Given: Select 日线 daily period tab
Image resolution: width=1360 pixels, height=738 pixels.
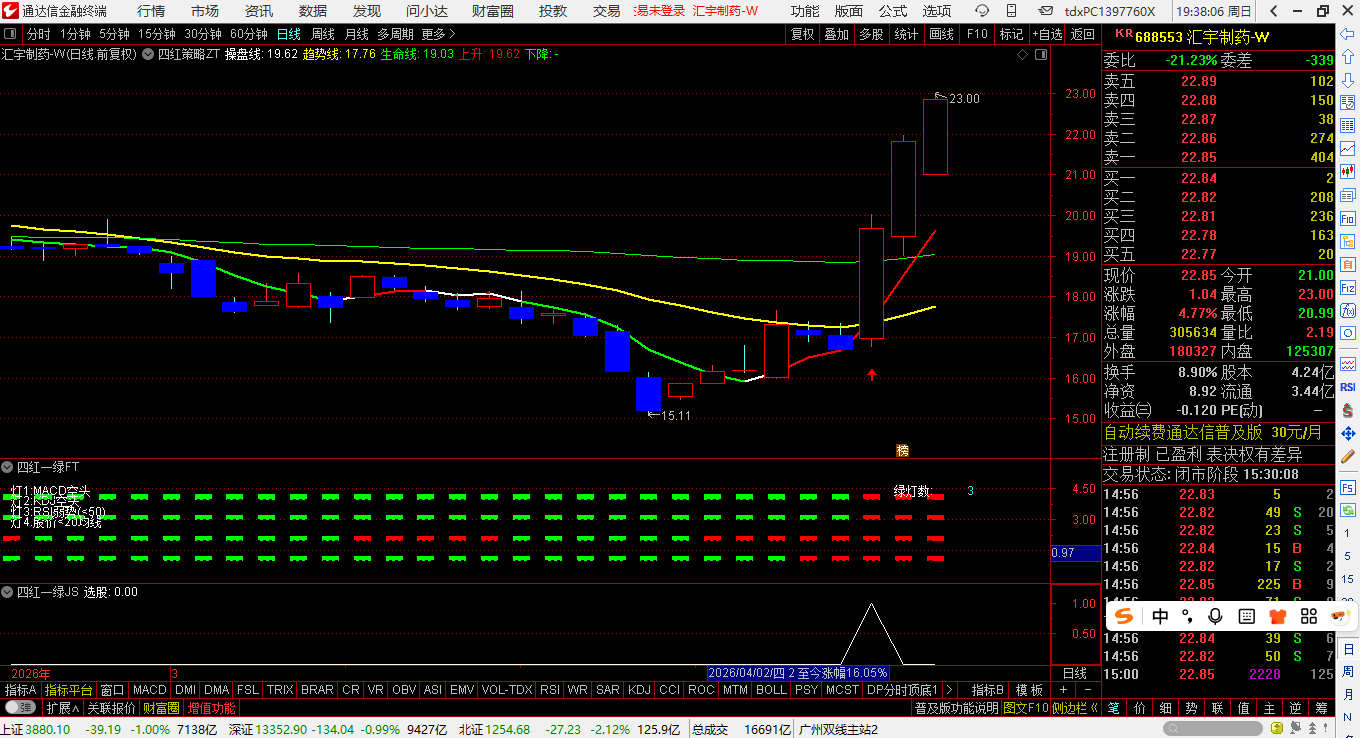Looking at the screenshot, I should click(x=289, y=34).
